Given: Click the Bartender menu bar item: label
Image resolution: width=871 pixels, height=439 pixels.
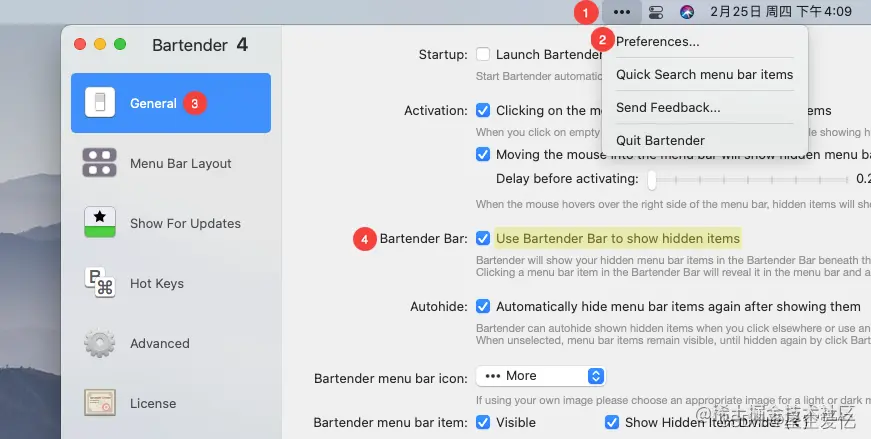Looking at the screenshot, I should coord(391,423).
